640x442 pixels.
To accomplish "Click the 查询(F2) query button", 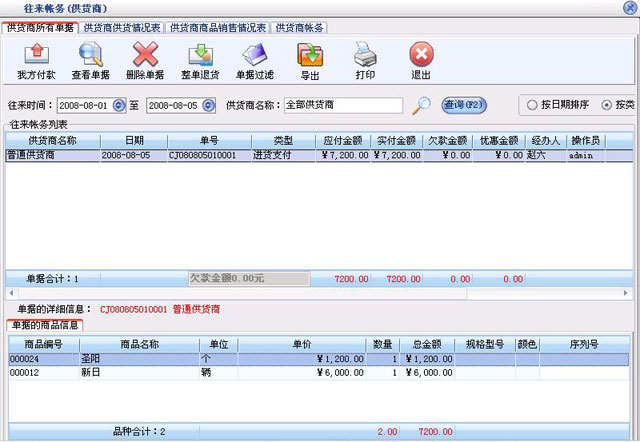I will click(464, 105).
